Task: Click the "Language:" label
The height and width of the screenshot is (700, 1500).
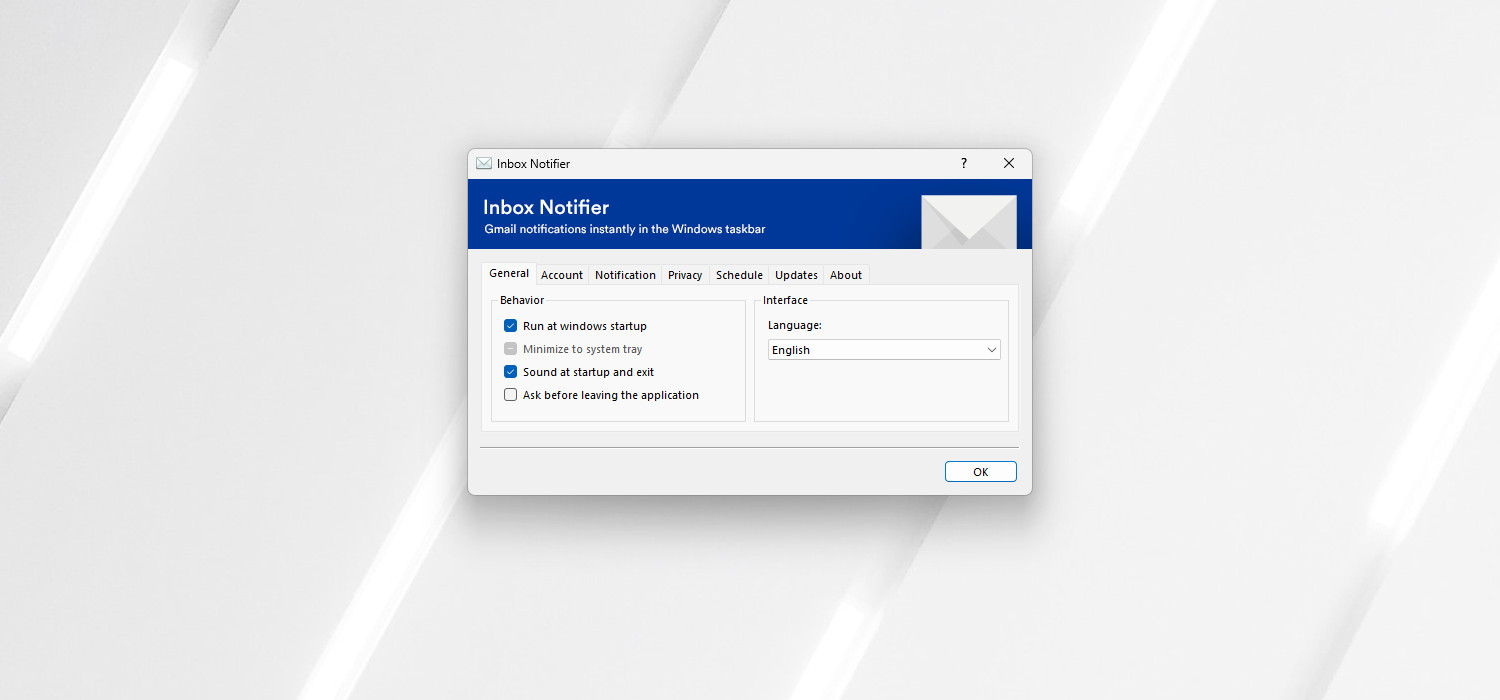Action: [x=795, y=326]
